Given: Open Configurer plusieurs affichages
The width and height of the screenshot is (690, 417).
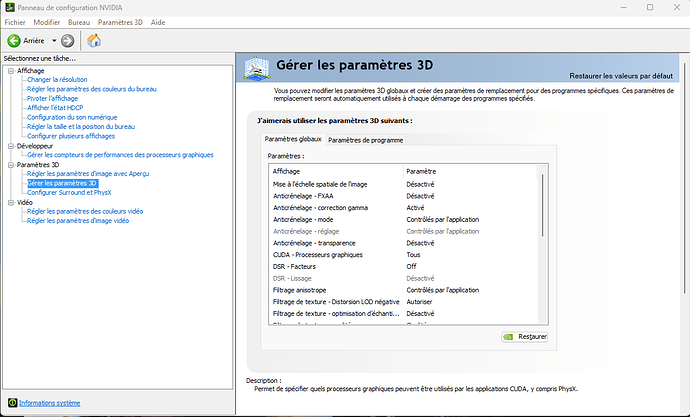Looking at the screenshot, I should [71, 136].
